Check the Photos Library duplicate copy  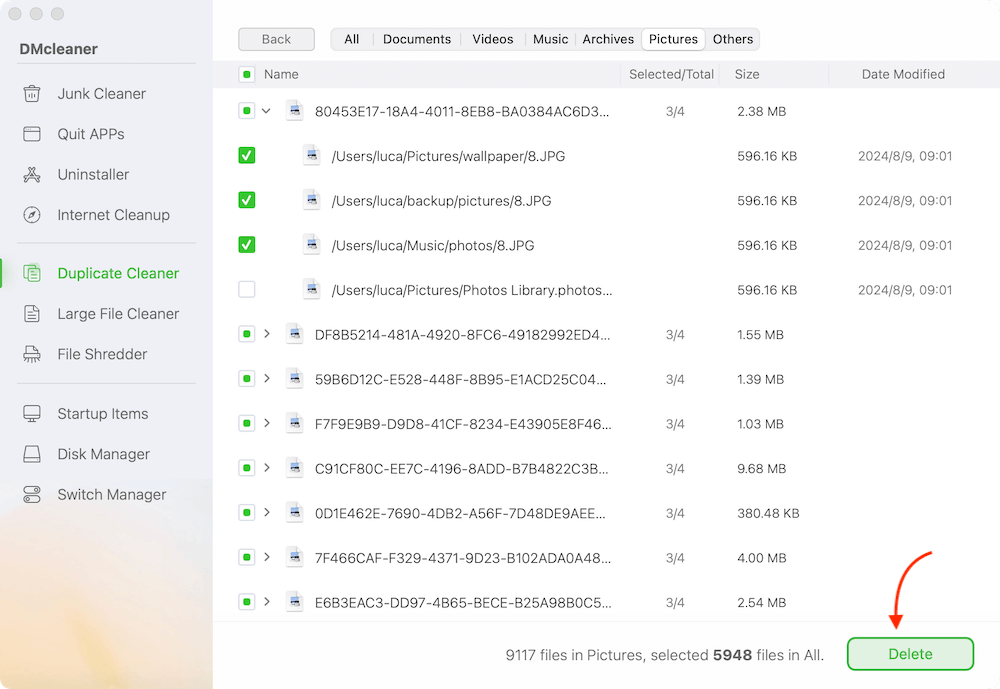tap(246, 289)
